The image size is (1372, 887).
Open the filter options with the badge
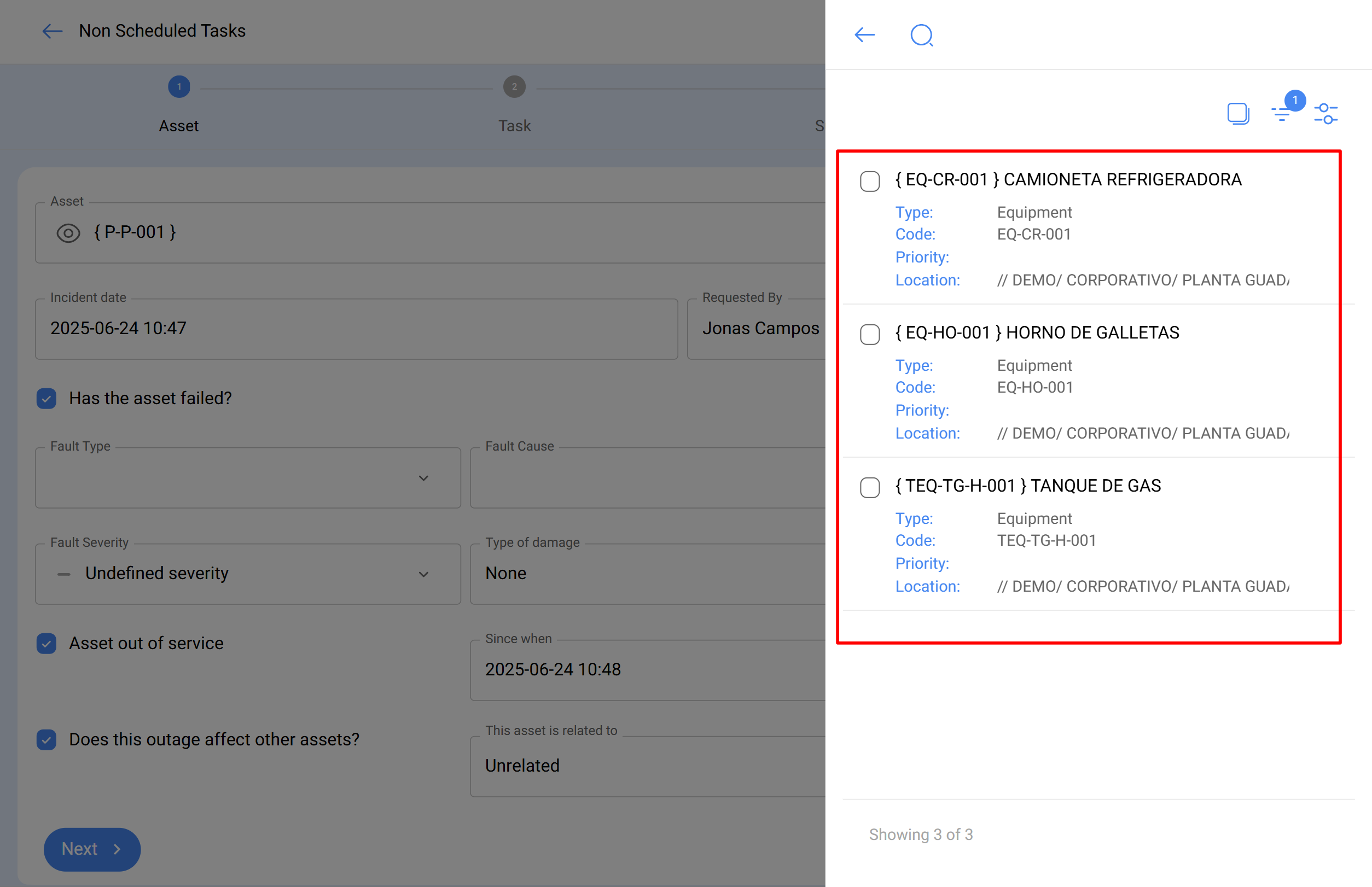(x=1282, y=114)
